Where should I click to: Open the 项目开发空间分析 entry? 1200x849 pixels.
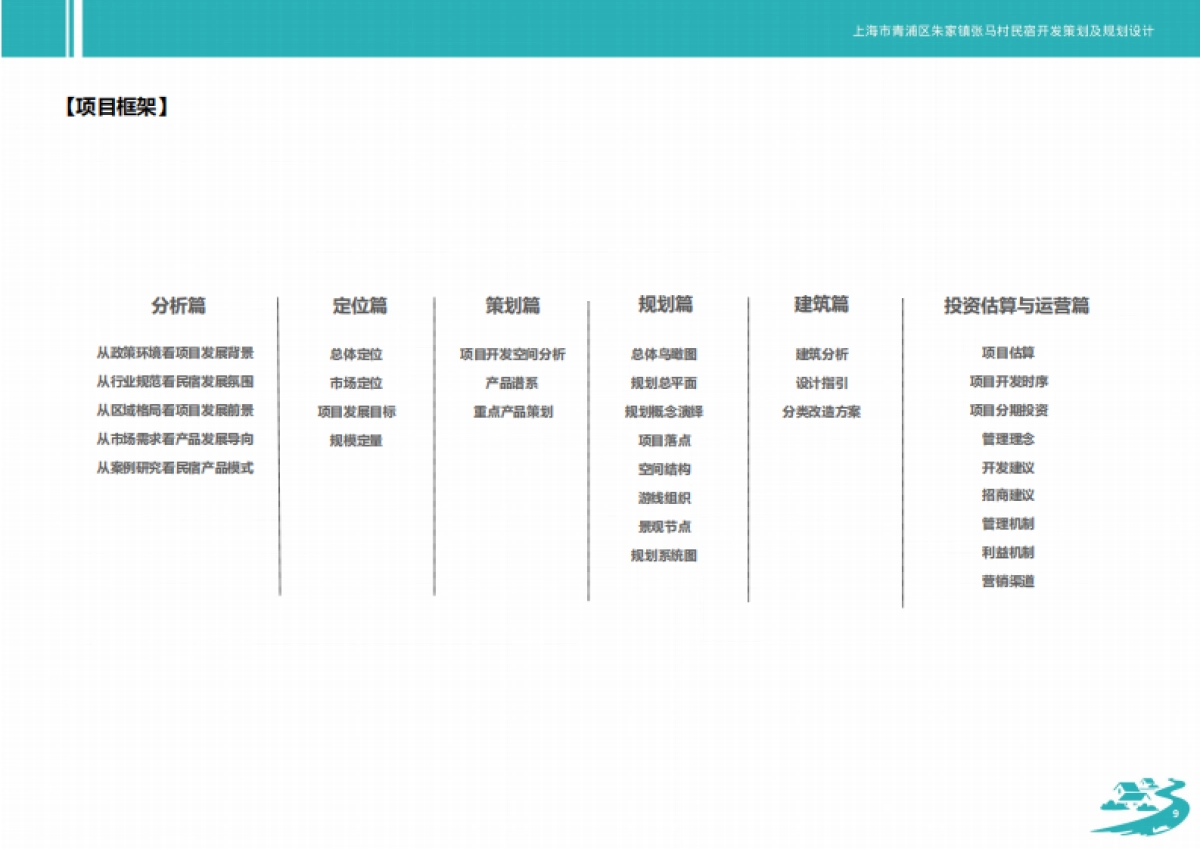click(512, 354)
